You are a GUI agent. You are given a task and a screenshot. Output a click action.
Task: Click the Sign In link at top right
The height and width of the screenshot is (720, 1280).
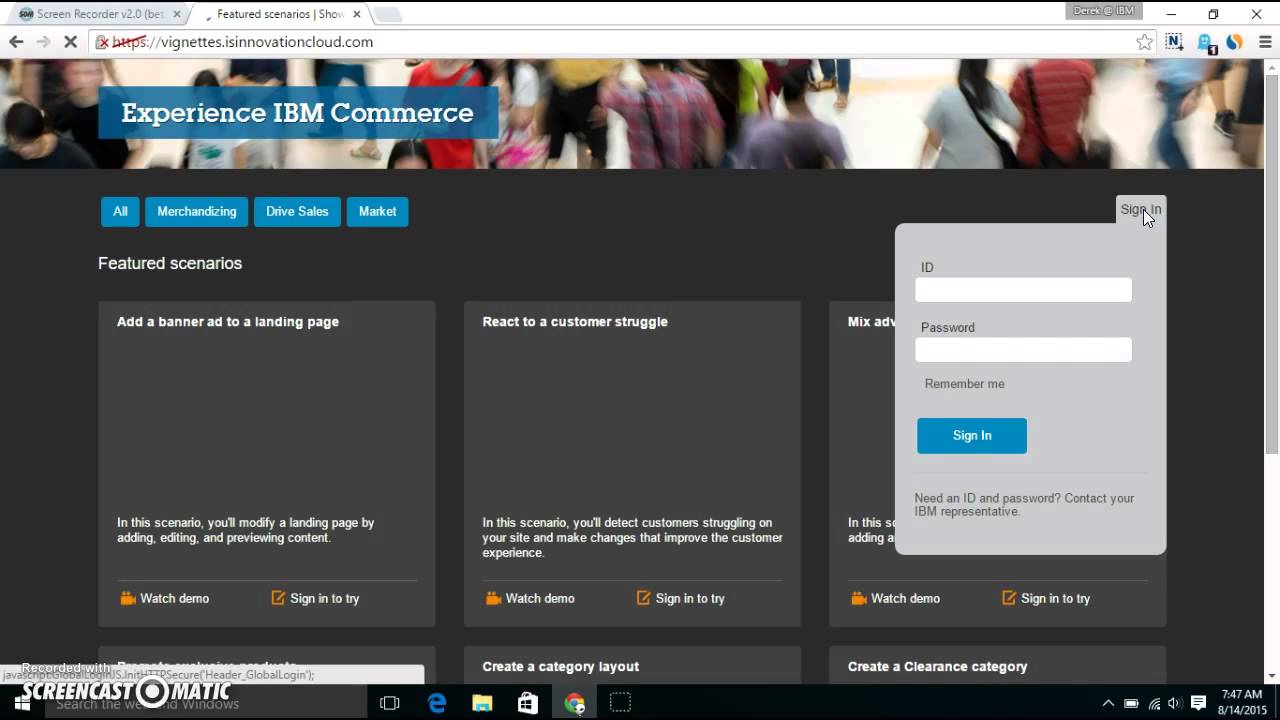pos(1141,210)
